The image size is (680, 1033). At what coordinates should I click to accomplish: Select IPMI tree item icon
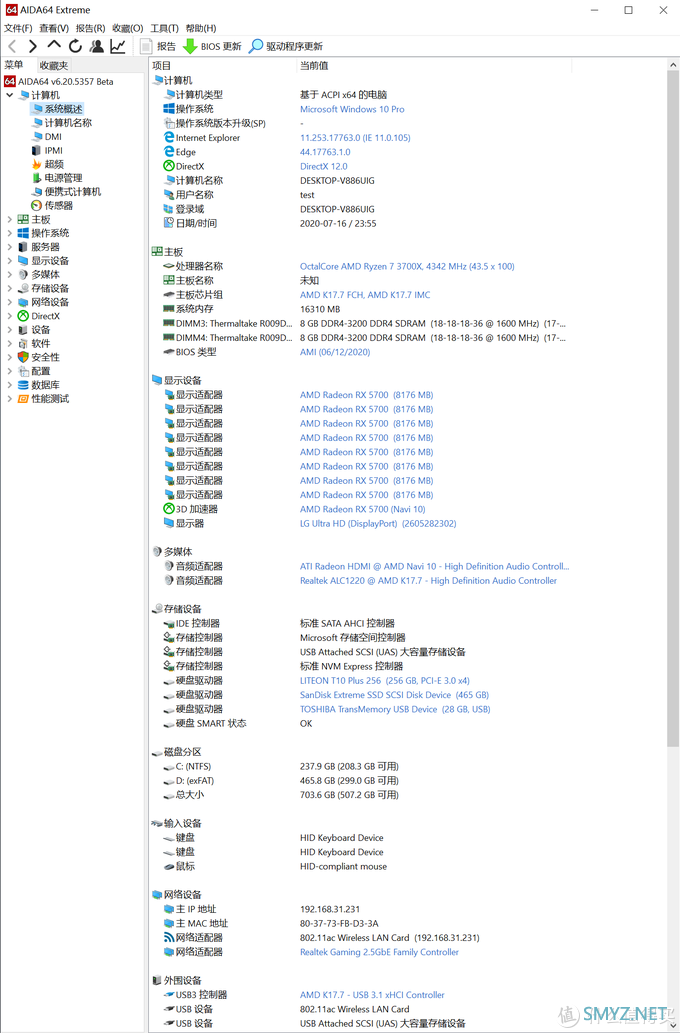coord(37,150)
